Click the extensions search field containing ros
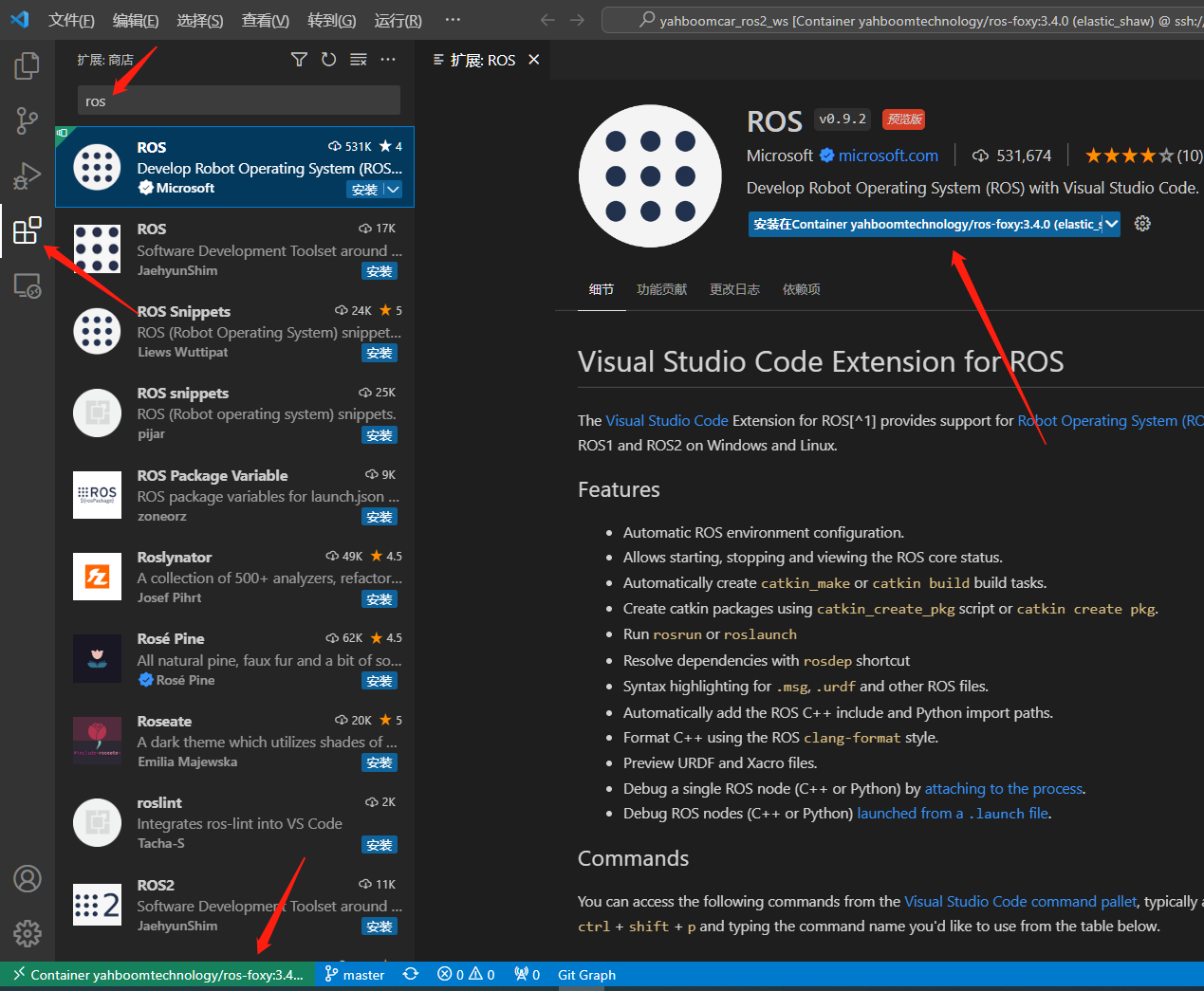The height and width of the screenshot is (991, 1204). (x=239, y=101)
